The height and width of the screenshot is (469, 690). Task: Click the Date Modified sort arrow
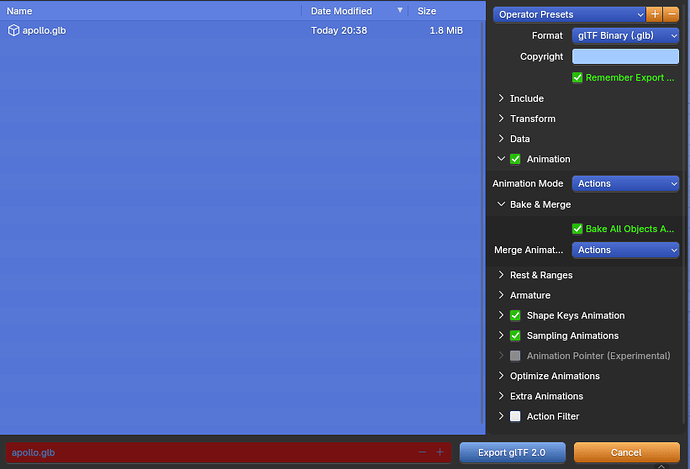pyautogui.click(x=401, y=11)
